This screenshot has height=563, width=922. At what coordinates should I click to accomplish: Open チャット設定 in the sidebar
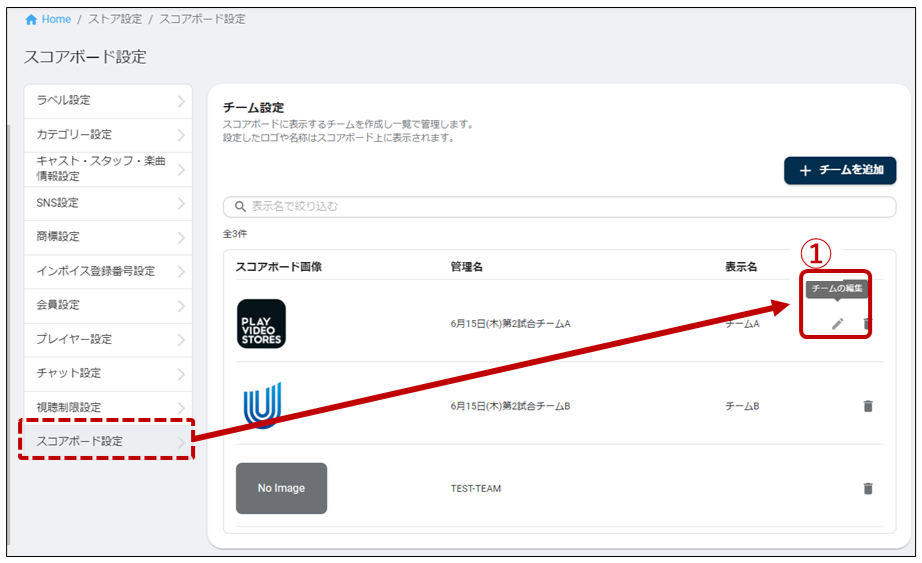click(108, 374)
